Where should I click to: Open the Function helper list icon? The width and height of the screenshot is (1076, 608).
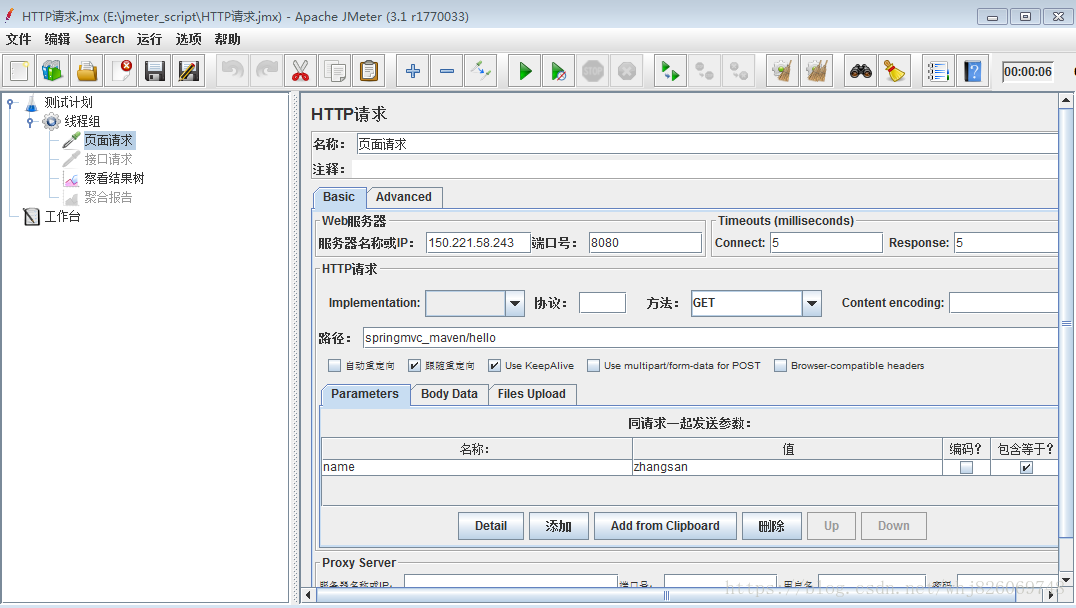pos(938,71)
